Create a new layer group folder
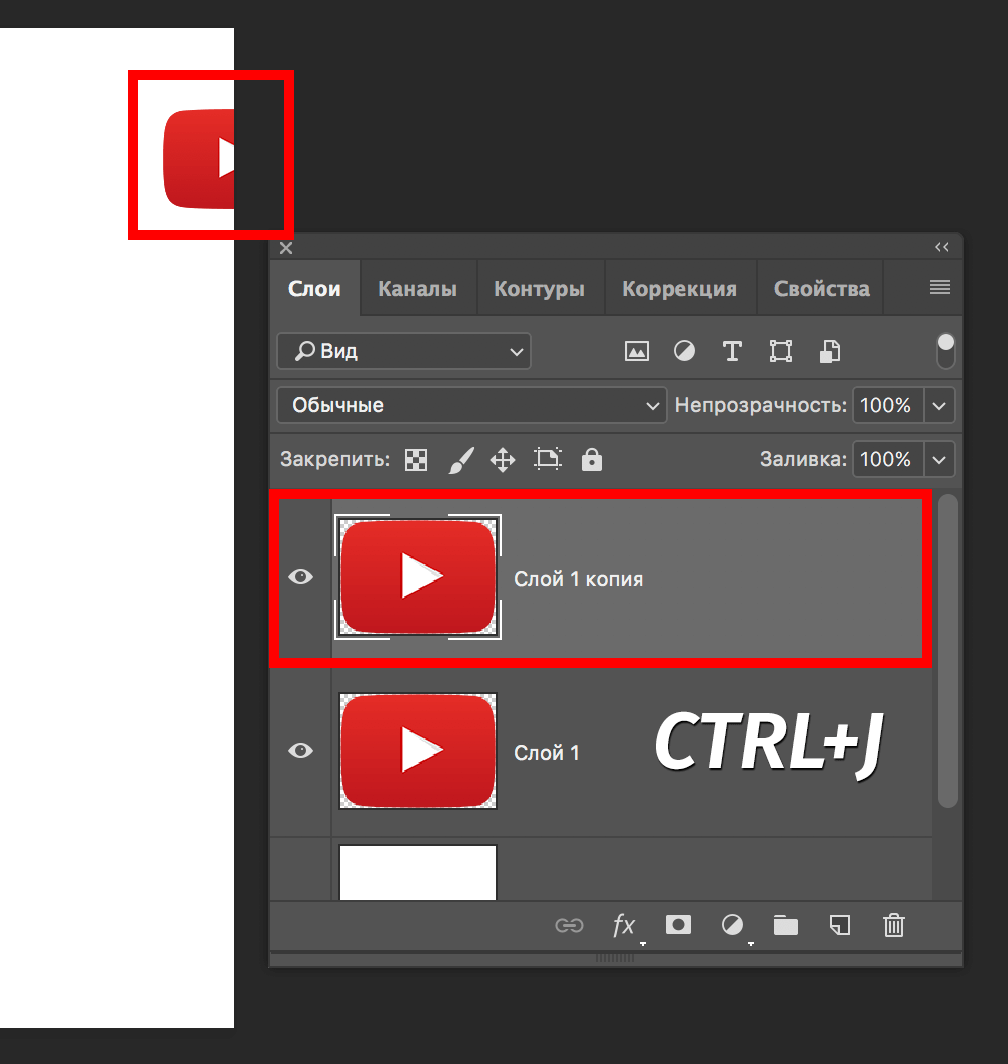Screen dimensions: 1008x1064 coord(786,926)
